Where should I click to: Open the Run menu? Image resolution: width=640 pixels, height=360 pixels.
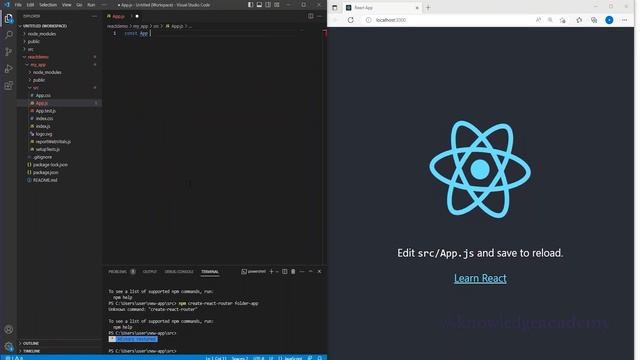click(91, 5)
